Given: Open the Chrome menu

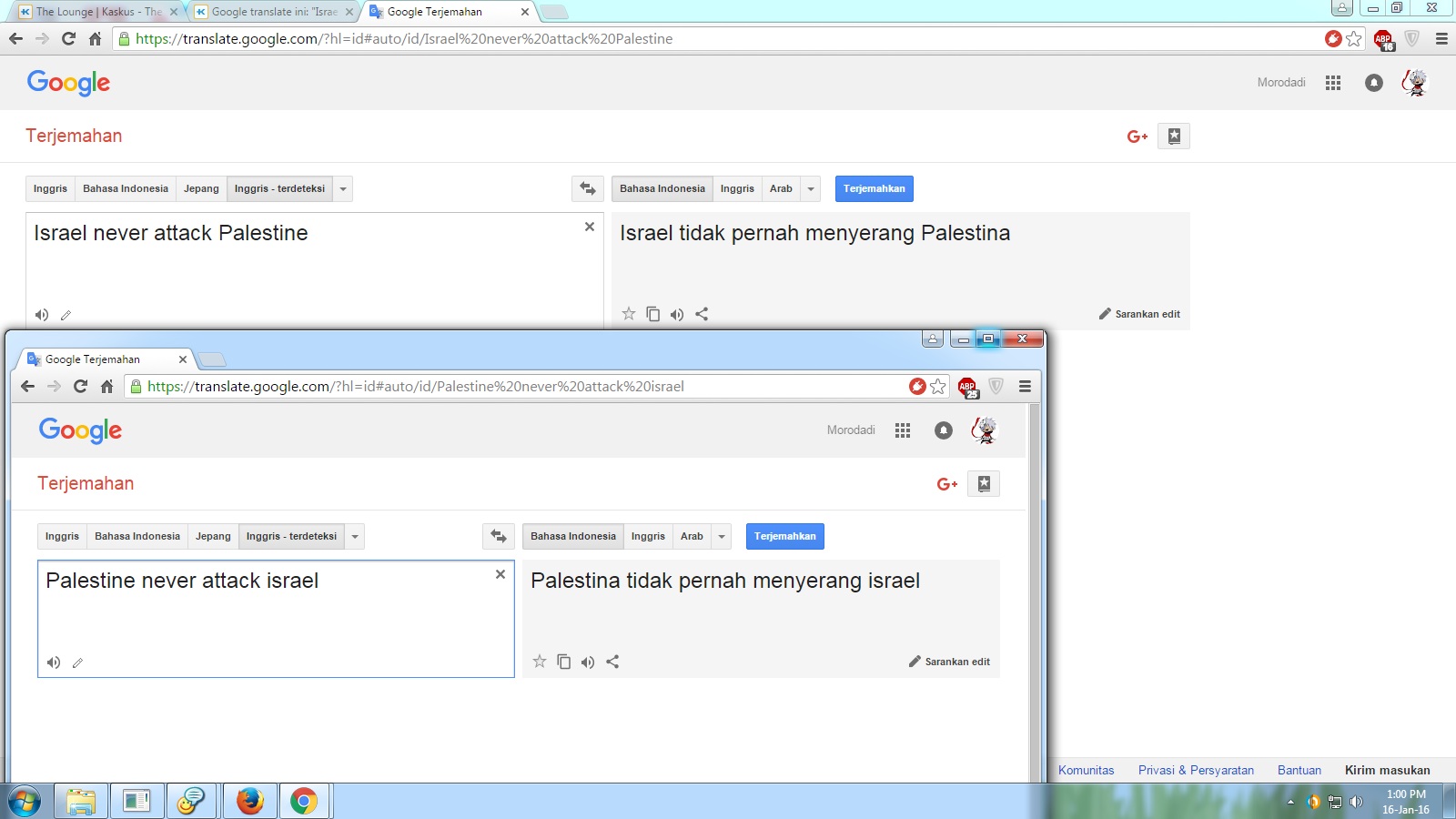Looking at the screenshot, I should 1026,386.
